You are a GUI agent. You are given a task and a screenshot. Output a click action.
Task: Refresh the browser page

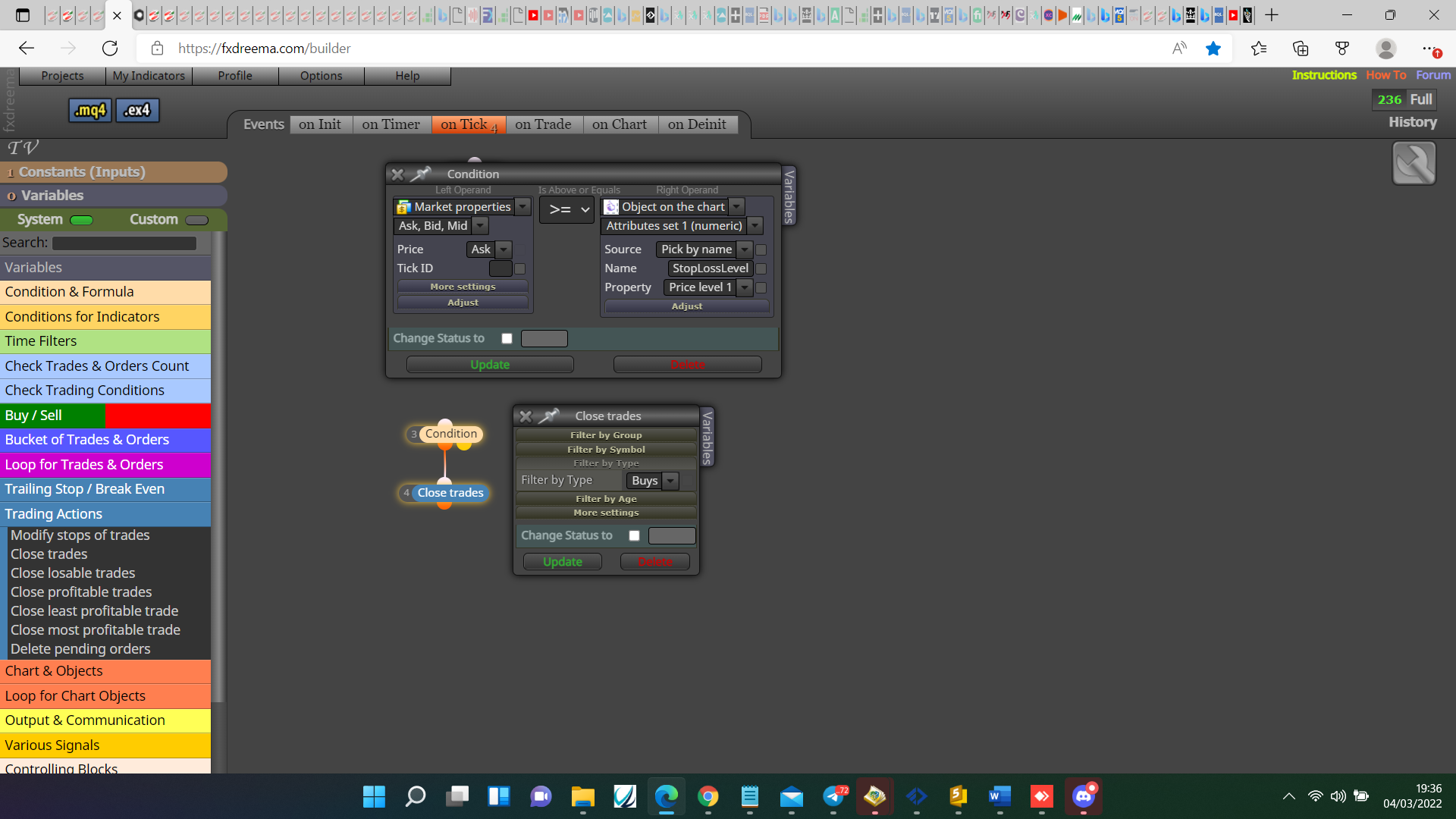(x=110, y=49)
